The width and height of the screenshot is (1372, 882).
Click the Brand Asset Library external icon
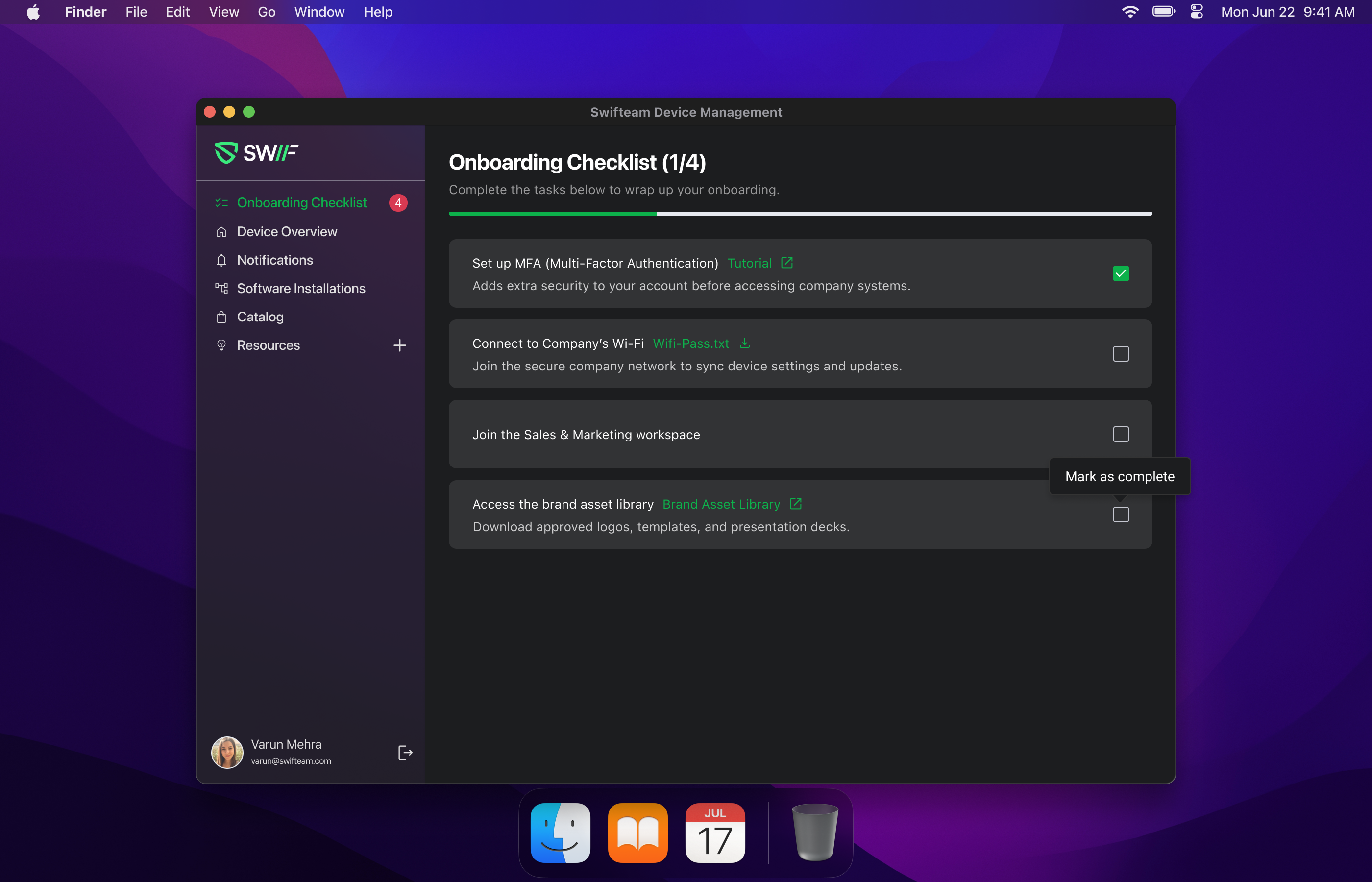click(795, 504)
